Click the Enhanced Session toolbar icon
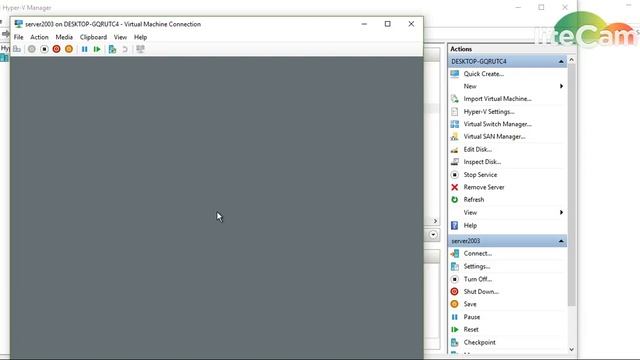The width and height of the screenshot is (640, 360). 140,49
